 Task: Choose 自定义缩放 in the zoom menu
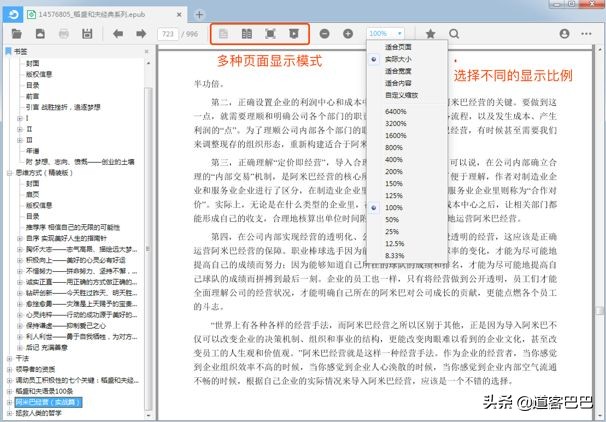pyautogui.click(x=401, y=95)
